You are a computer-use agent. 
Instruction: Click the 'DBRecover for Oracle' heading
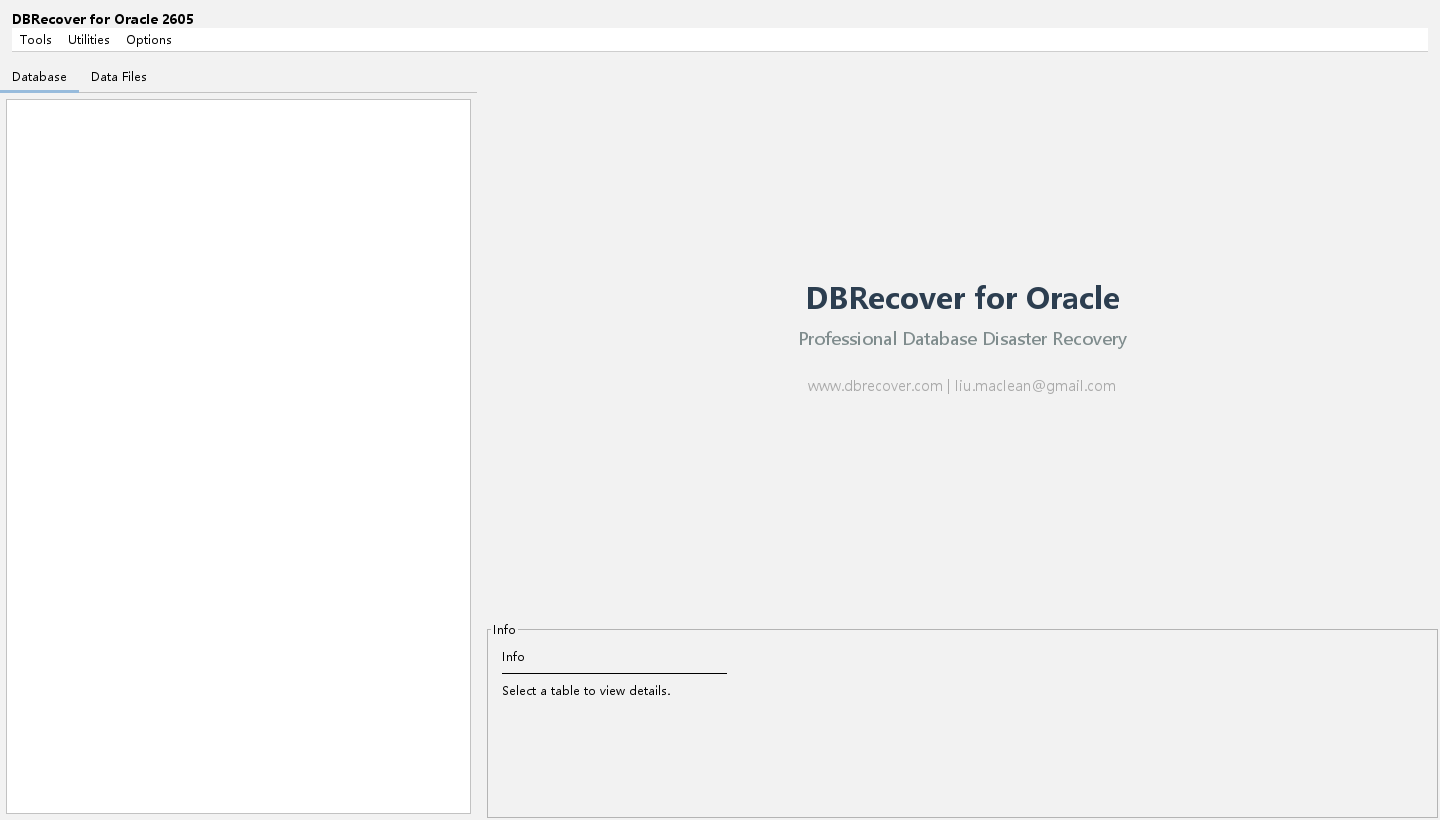coord(962,298)
